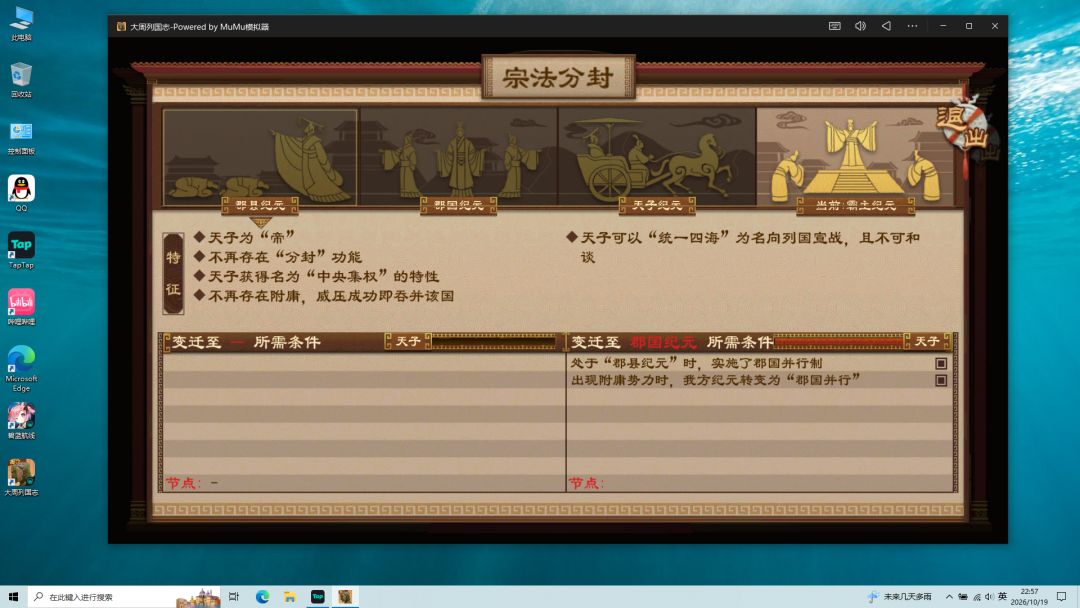
Task: Click the golden altar 霸主 illustration
Action: [x=855, y=157]
